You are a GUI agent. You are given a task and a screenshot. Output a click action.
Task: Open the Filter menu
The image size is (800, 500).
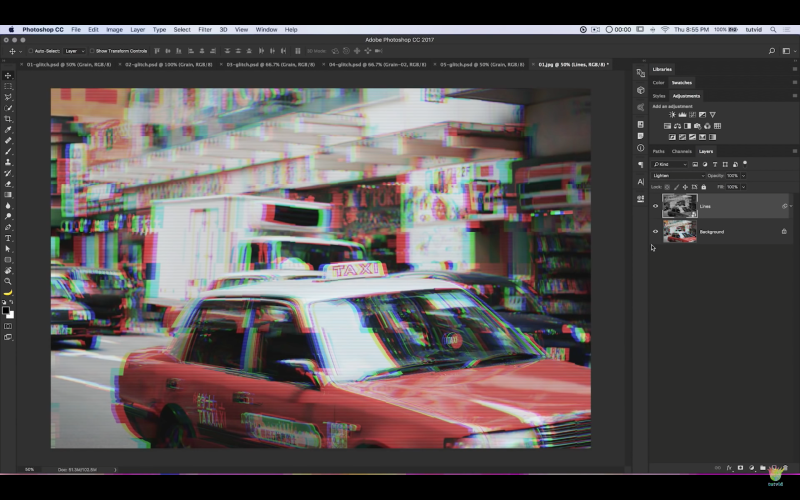point(205,30)
